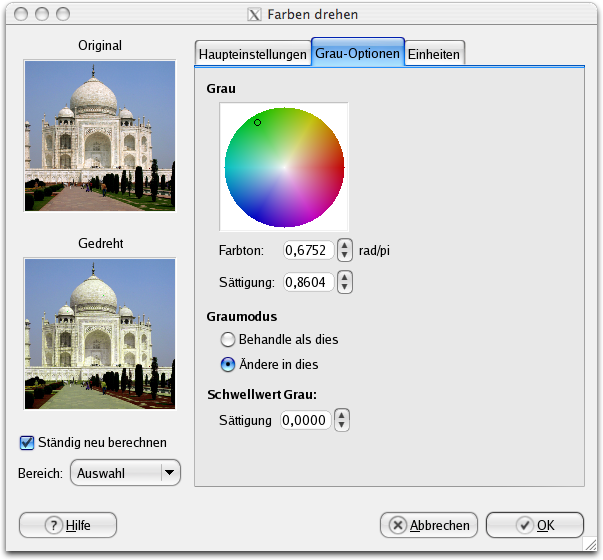Increase Grau Sättigung 0,8604 with the up arrow
Viewport: 603px width, 560px height.
tap(345, 277)
